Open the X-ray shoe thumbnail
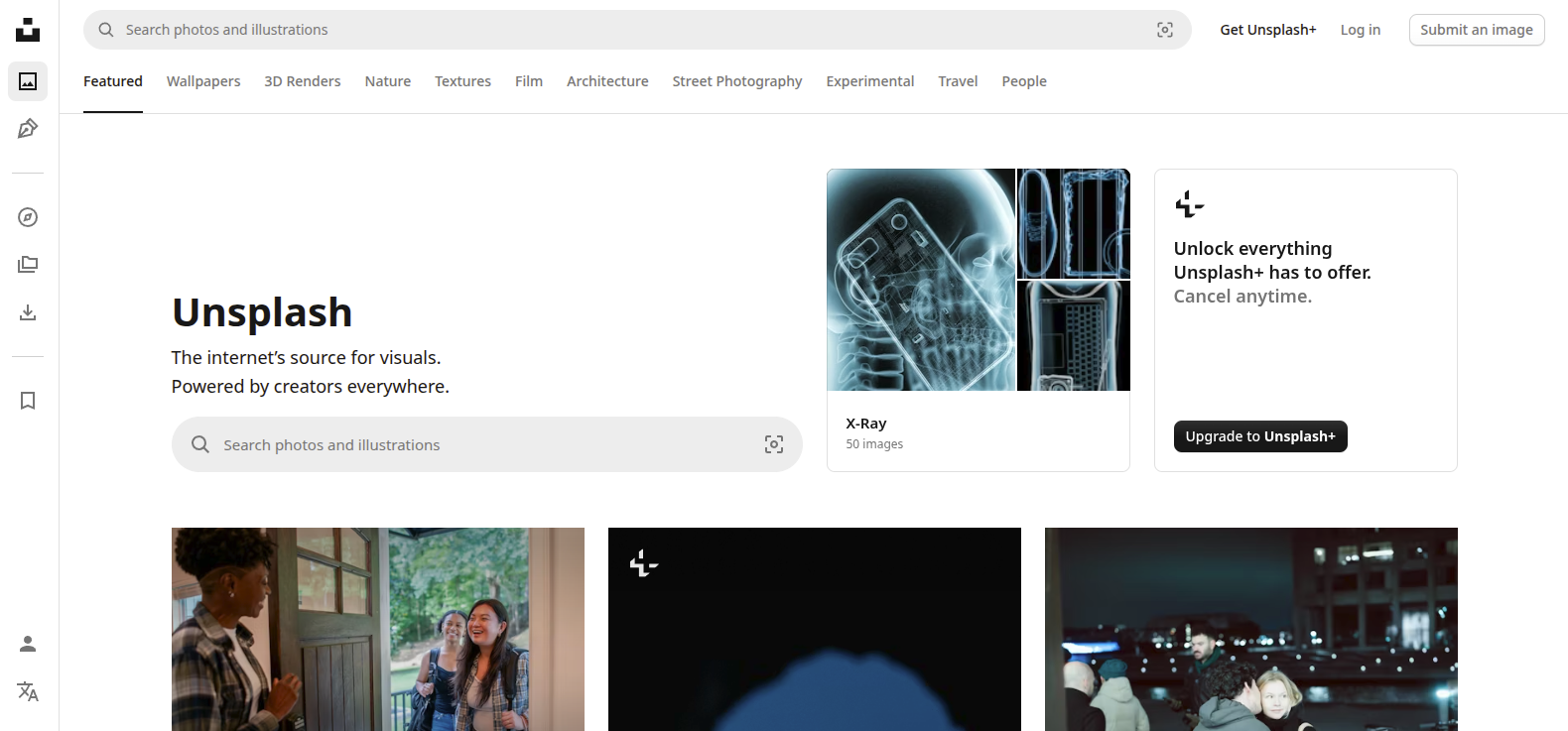 tap(1074, 223)
